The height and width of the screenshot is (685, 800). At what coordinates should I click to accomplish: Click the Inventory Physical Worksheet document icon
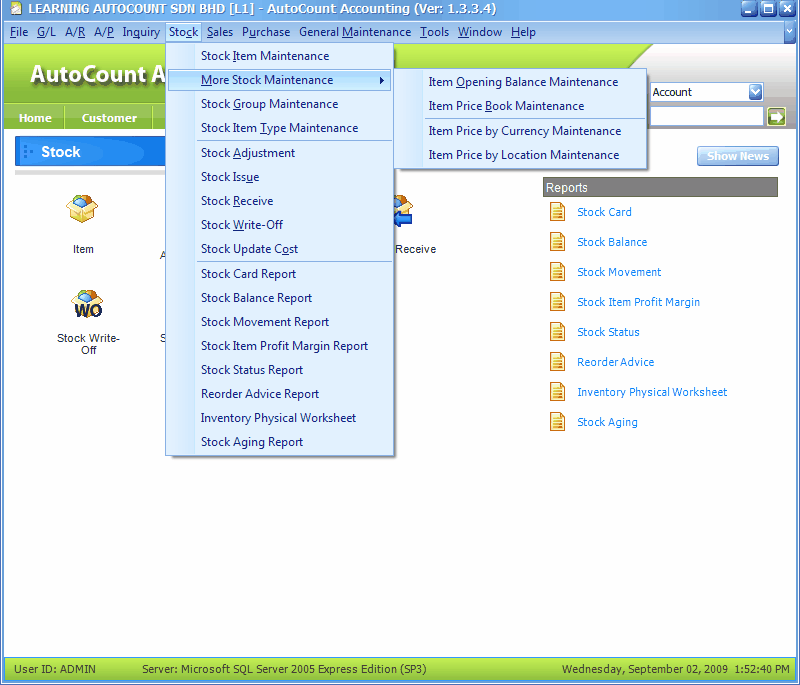pyautogui.click(x=557, y=392)
